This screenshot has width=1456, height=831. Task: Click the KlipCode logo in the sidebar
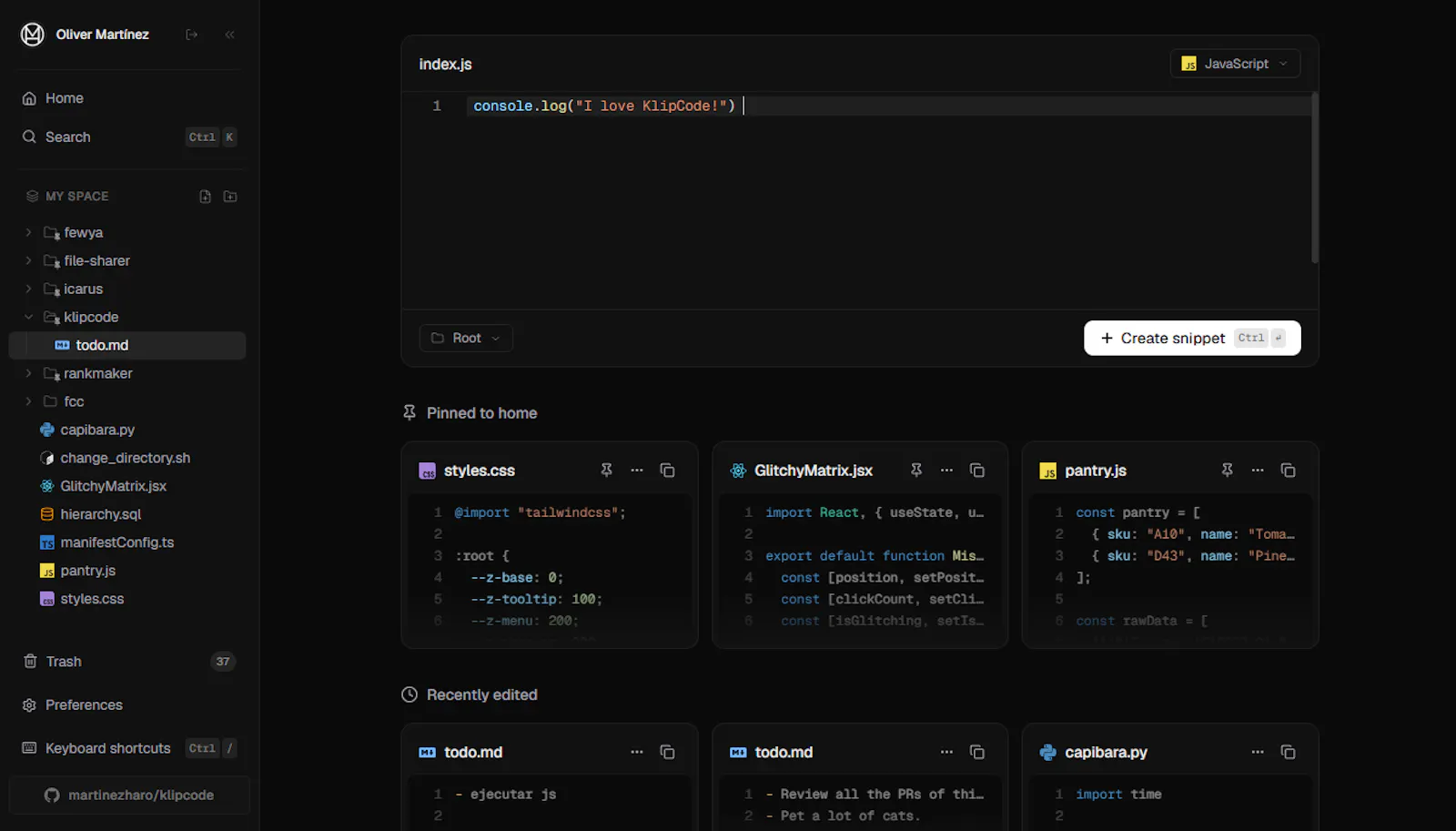click(x=33, y=35)
